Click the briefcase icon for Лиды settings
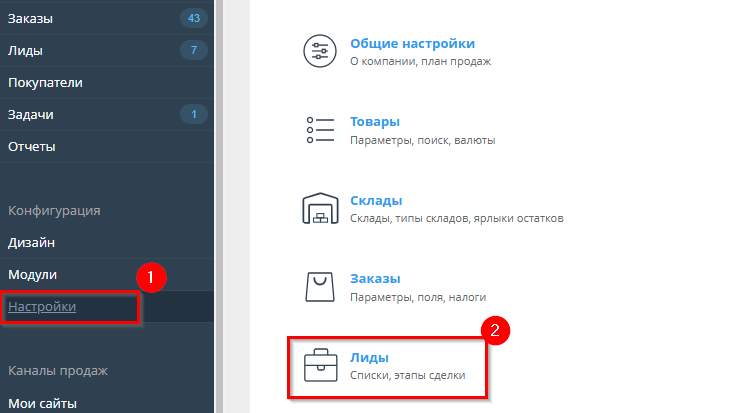 [x=321, y=366]
